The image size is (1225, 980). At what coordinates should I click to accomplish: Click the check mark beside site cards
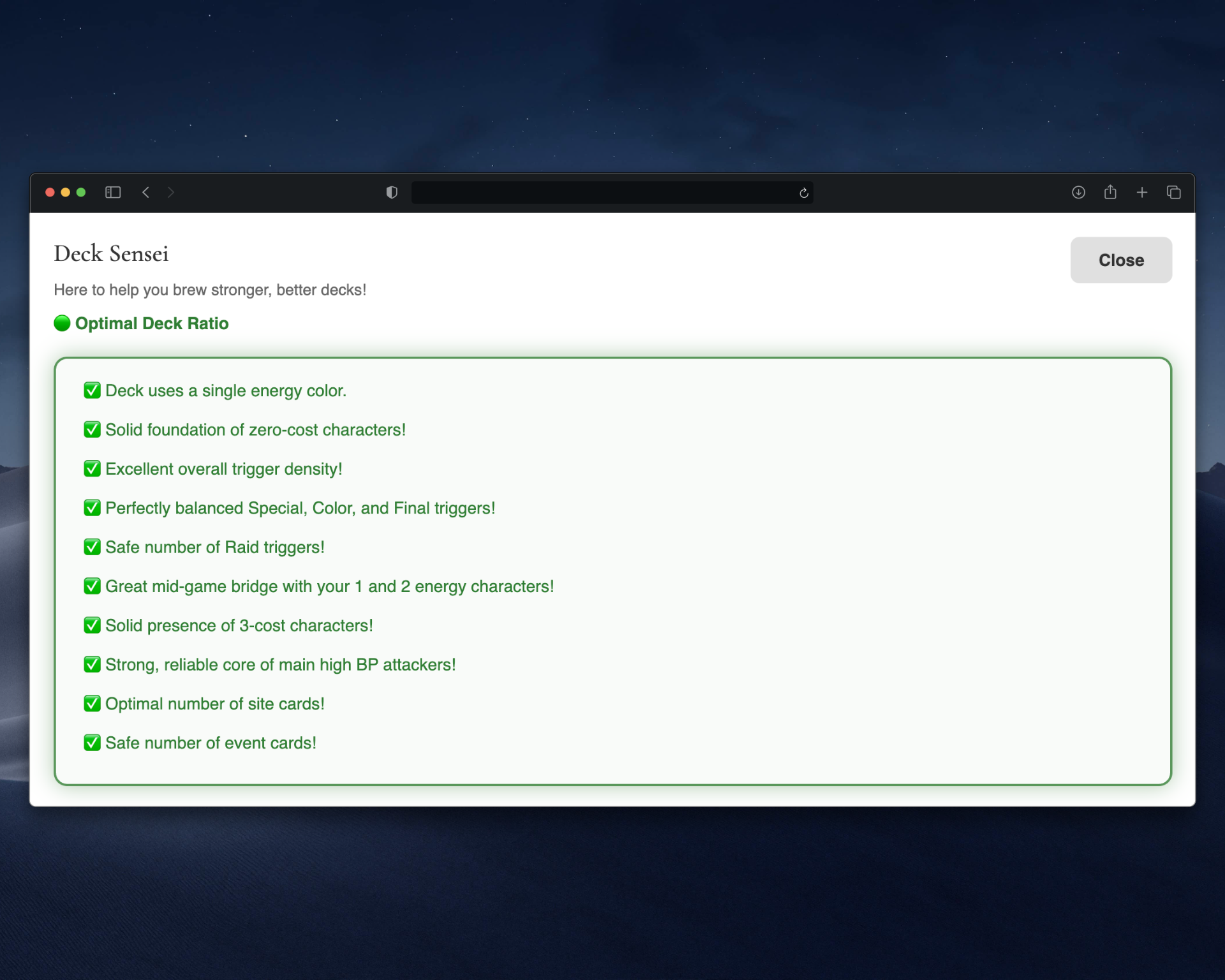coord(92,704)
